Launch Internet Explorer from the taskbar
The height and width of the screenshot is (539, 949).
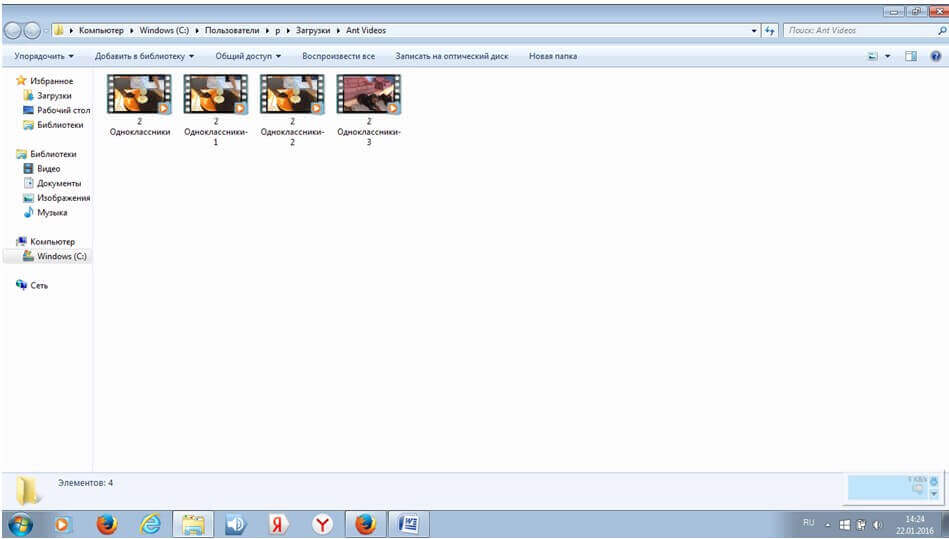[x=150, y=524]
